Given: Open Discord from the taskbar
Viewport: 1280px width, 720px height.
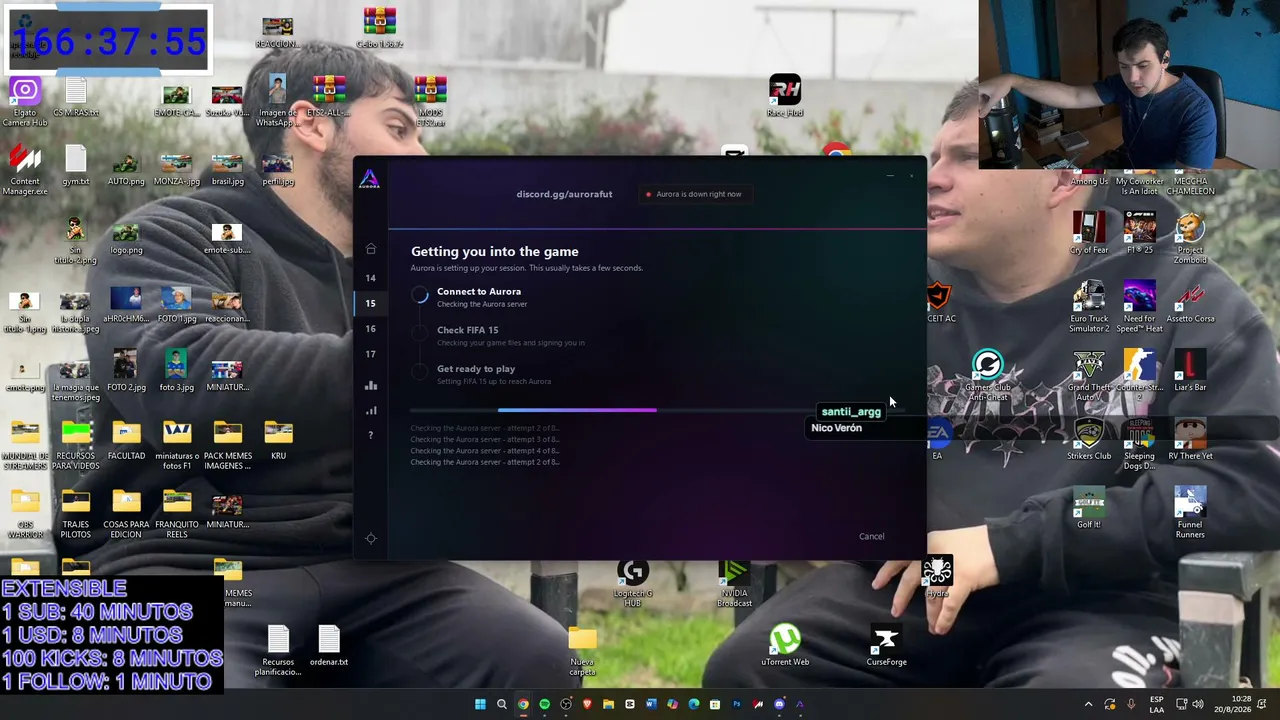Looking at the screenshot, I should [779, 704].
